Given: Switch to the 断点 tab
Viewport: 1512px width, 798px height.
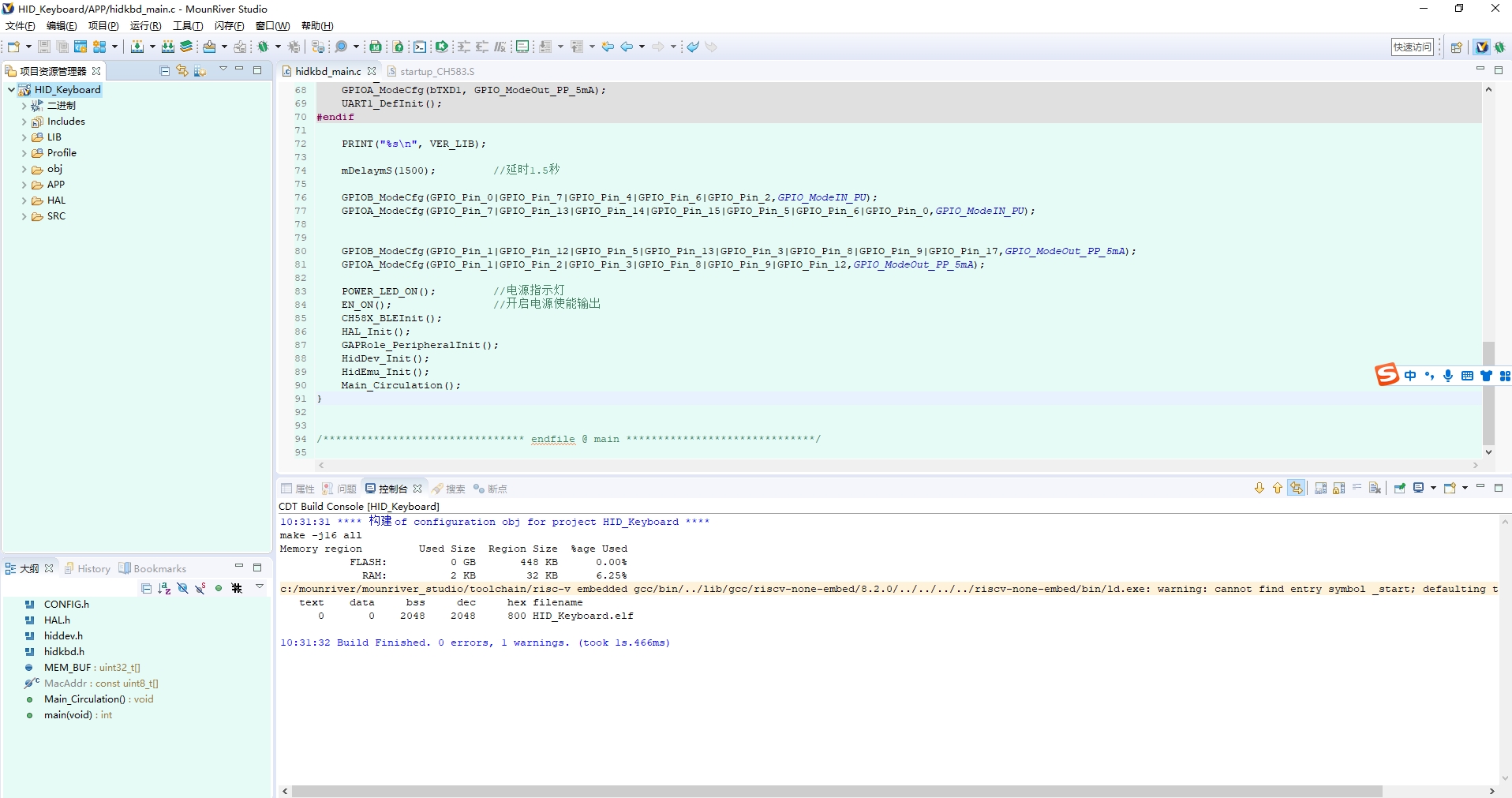Looking at the screenshot, I should pos(490,489).
